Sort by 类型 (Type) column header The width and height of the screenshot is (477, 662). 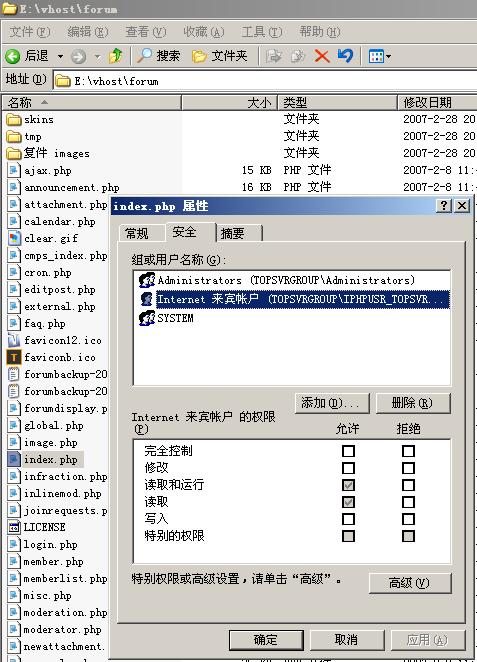tap(337, 102)
